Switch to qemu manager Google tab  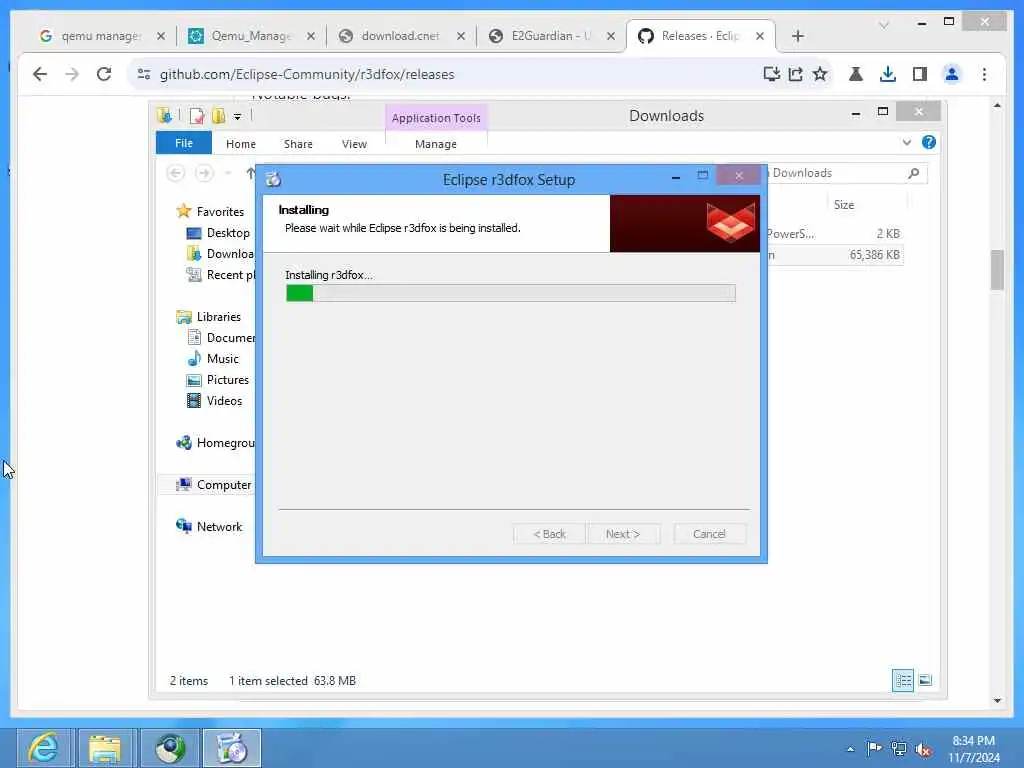tap(101, 37)
